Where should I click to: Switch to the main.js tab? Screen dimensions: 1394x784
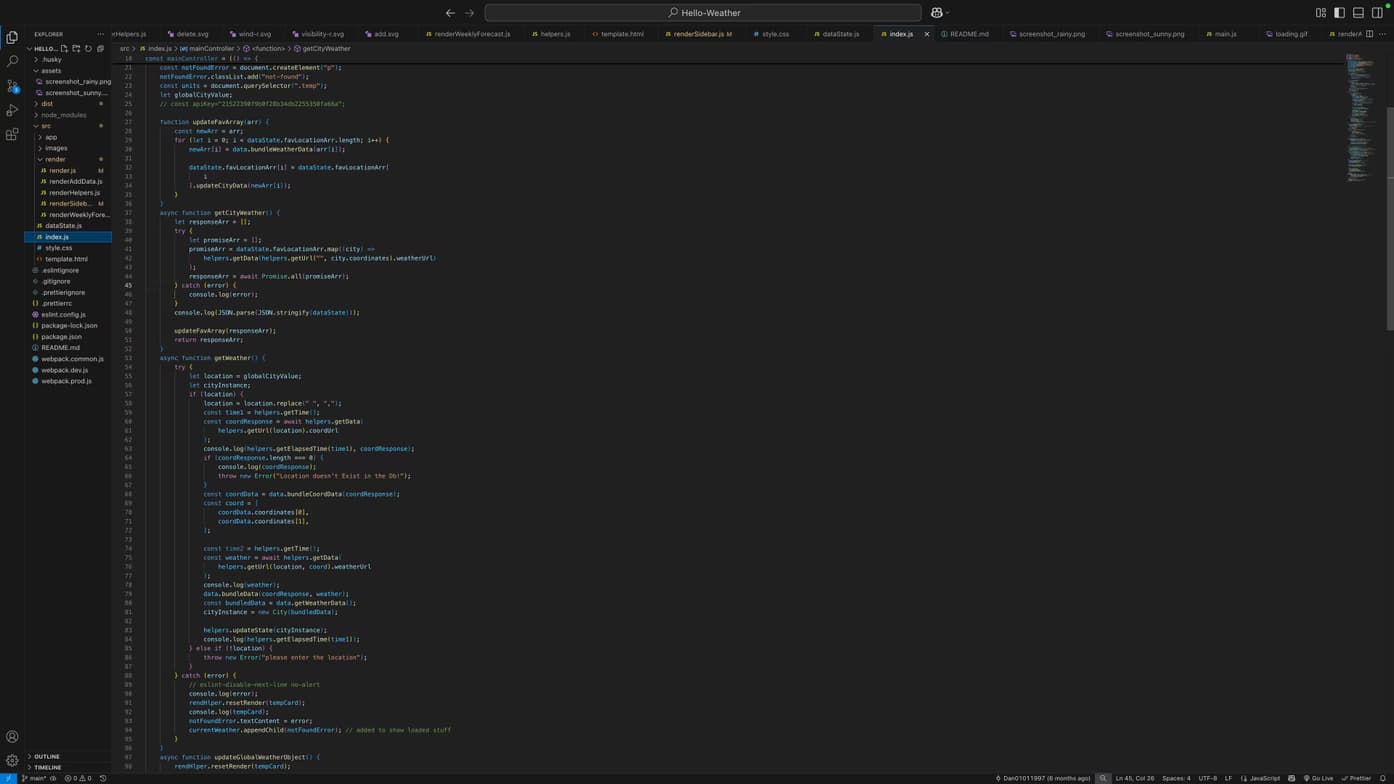click(1225, 34)
